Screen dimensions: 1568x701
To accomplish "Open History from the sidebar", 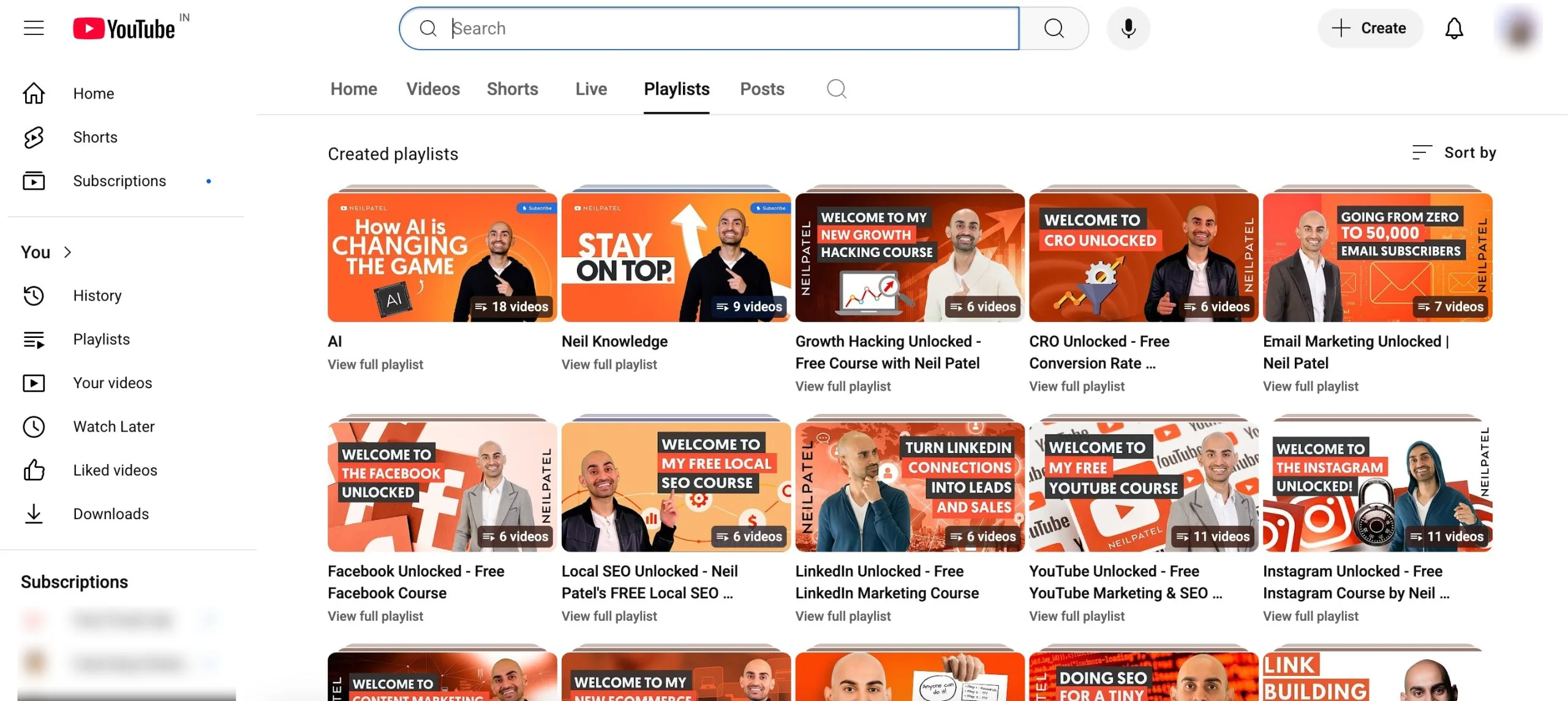I will pos(97,296).
